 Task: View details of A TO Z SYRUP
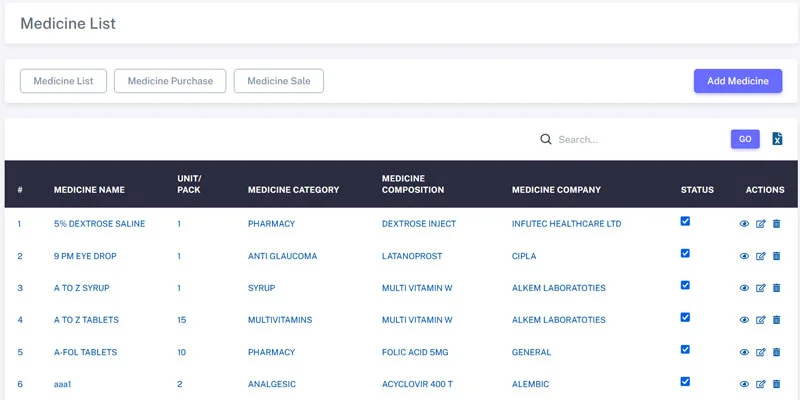[744, 288]
